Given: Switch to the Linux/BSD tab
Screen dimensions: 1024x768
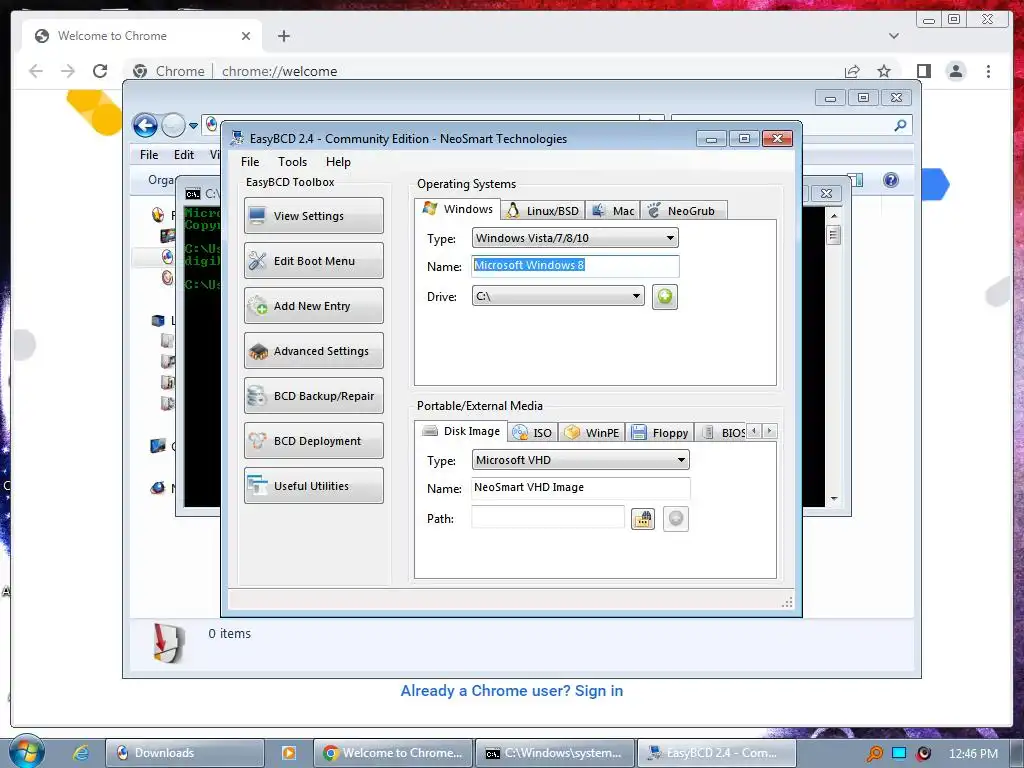Looking at the screenshot, I should coord(543,210).
